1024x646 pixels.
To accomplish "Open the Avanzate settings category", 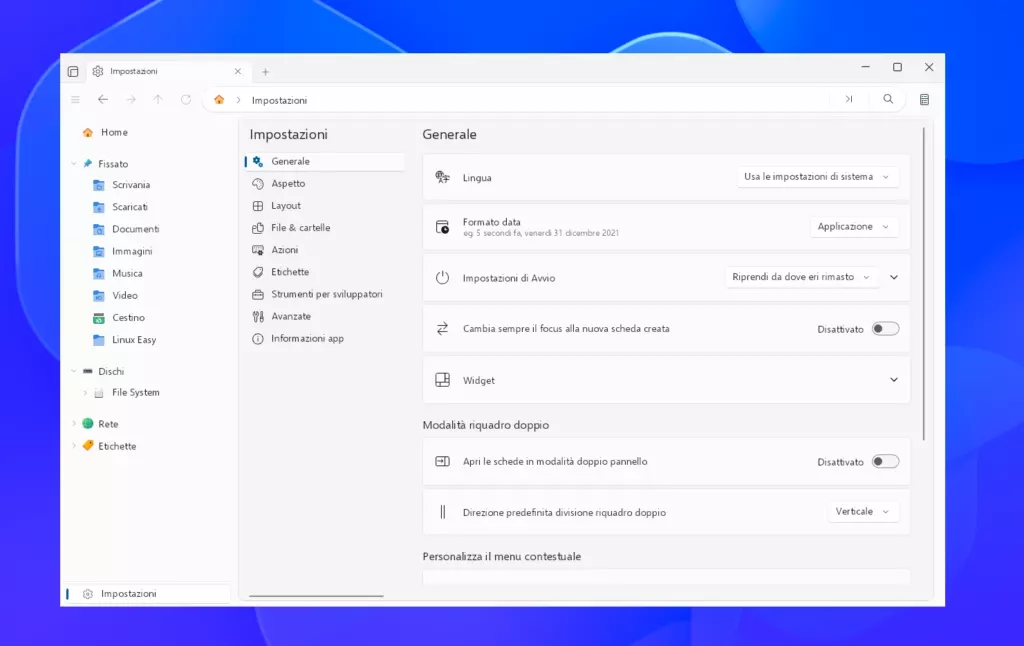I will point(325,317).
